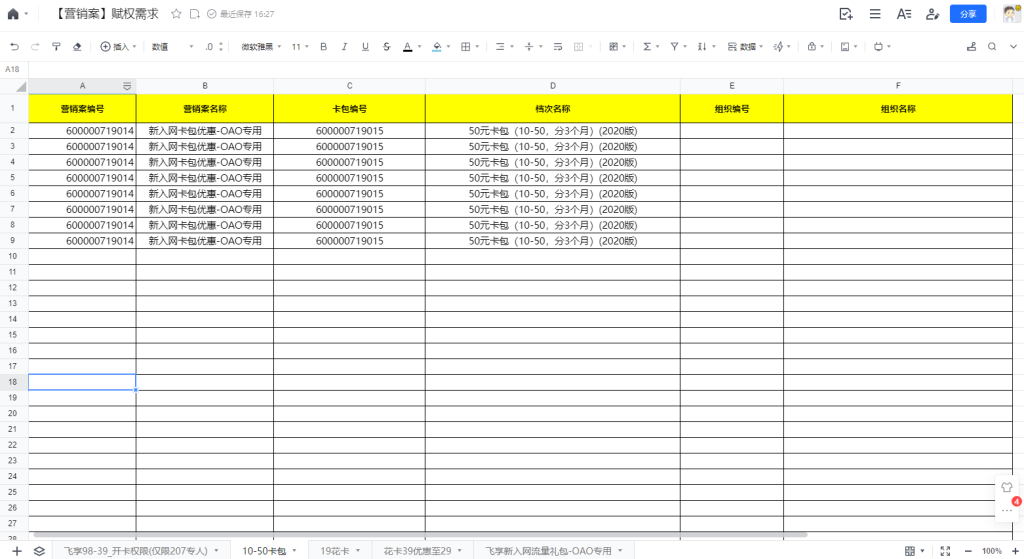The width and height of the screenshot is (1024, 559).
Task: Click the undo arrow in the toolbar
Action: coord(14,47)
